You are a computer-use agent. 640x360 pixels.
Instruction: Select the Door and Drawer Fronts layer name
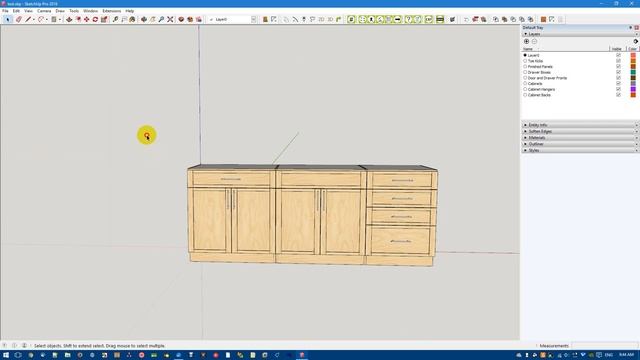[547, 78]
